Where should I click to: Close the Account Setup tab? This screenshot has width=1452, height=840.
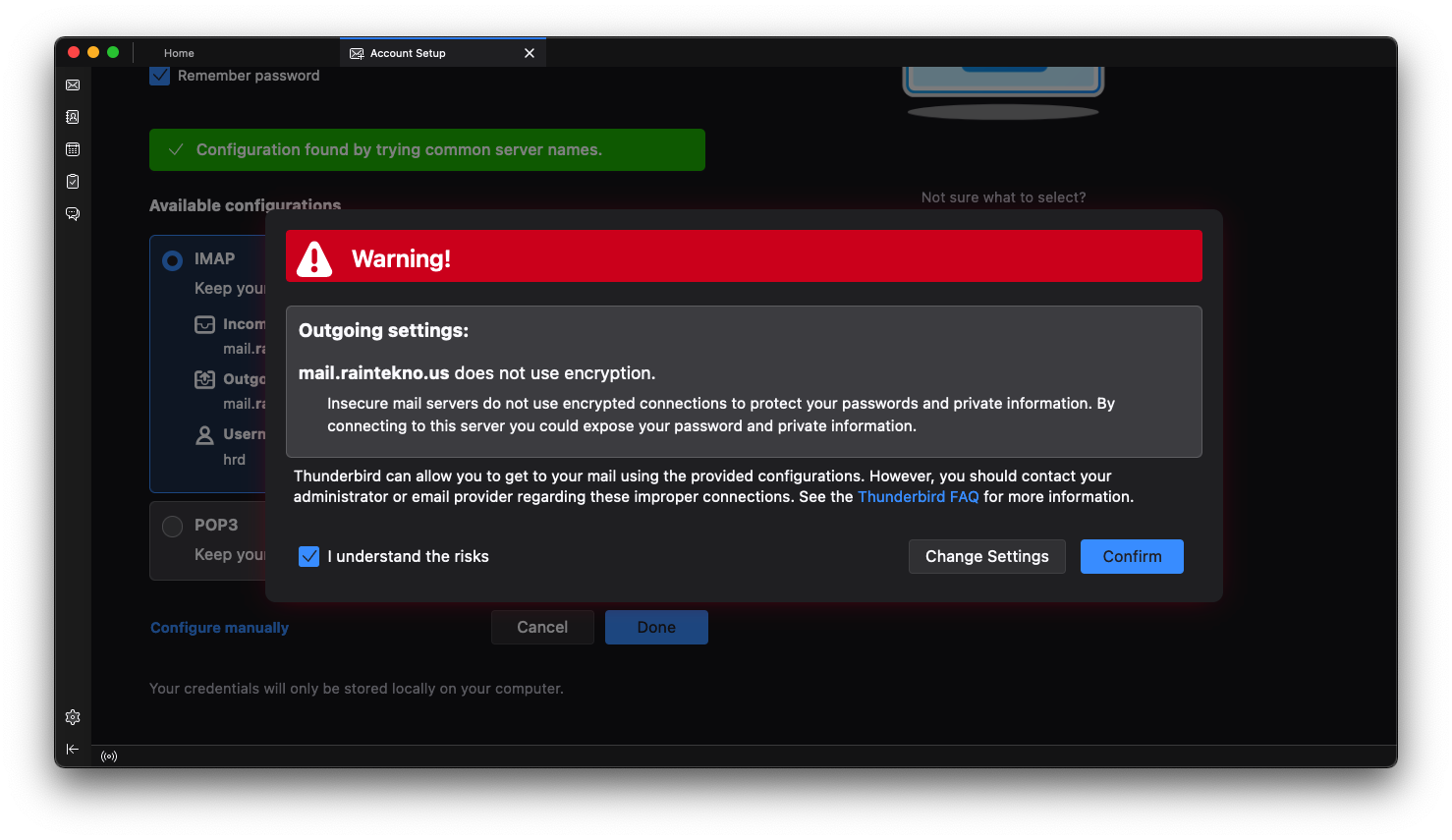[530, 53]
